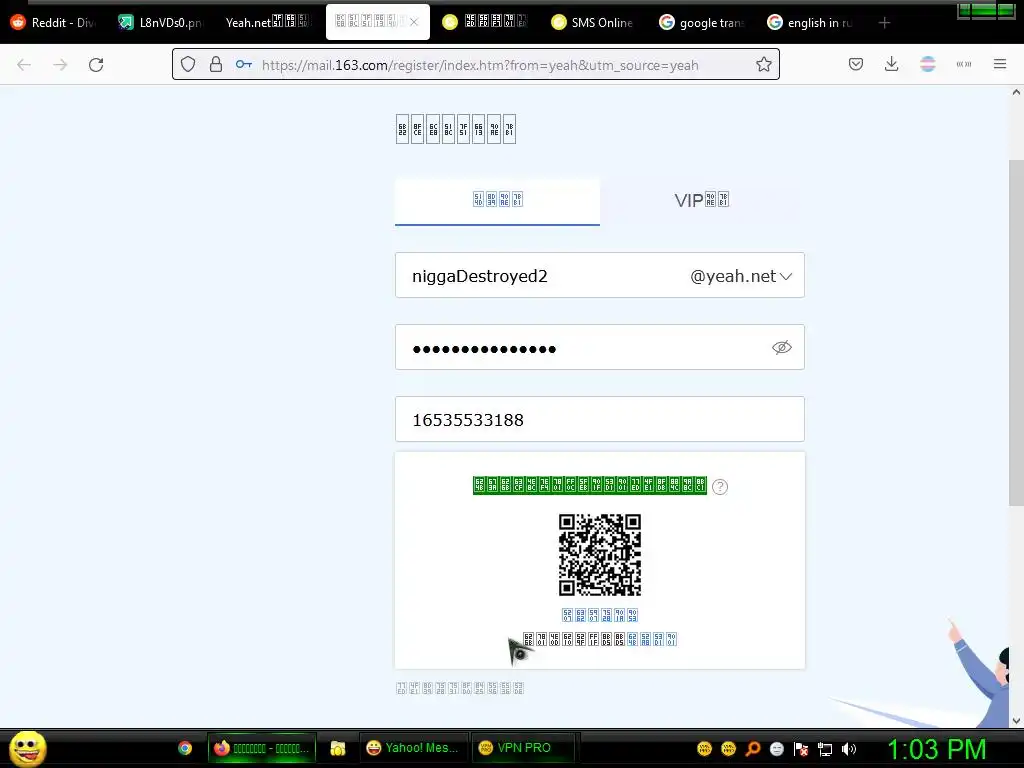Screen dimensions: 1024x768
Task: Click the page scrollbar up arrow
Action: [x=1016, y=92]
